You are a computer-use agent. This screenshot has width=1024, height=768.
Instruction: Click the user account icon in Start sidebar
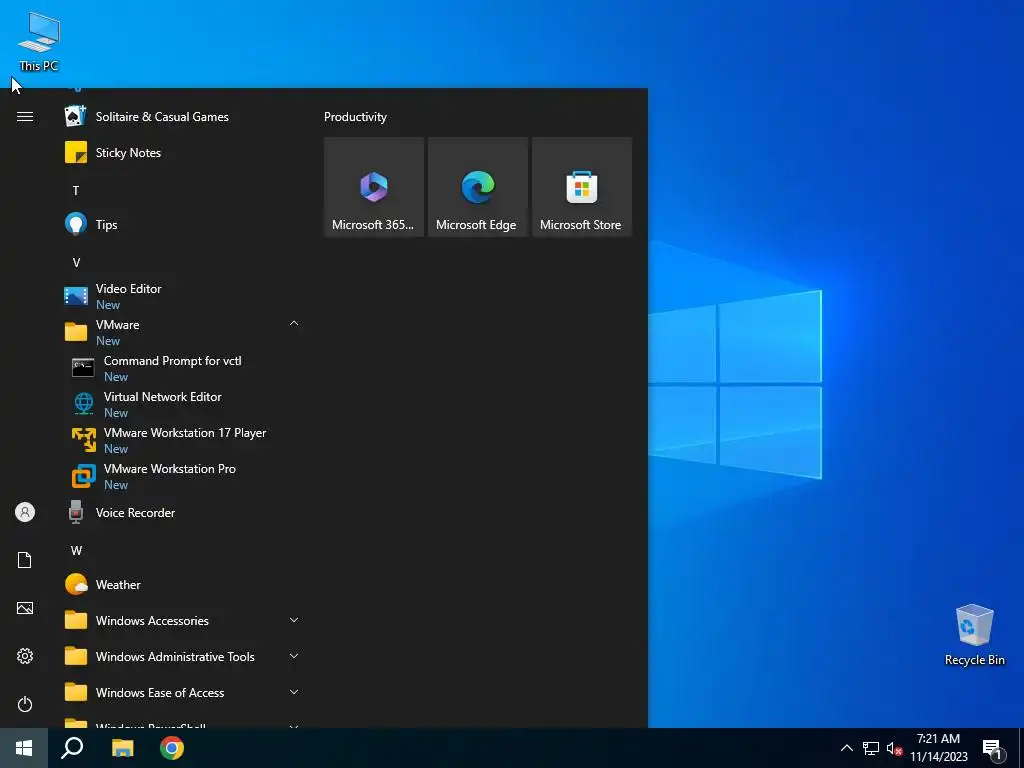25,512
